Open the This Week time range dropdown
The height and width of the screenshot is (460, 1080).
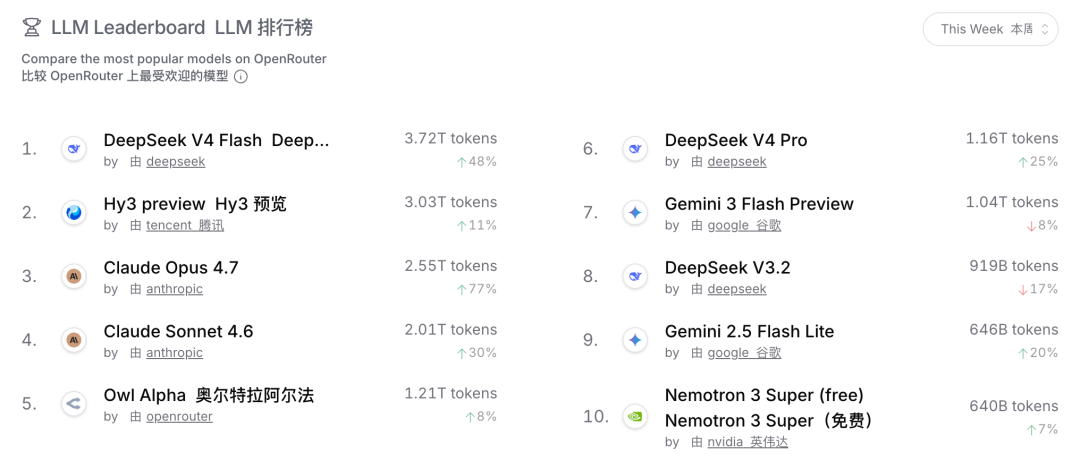point(990,29)
